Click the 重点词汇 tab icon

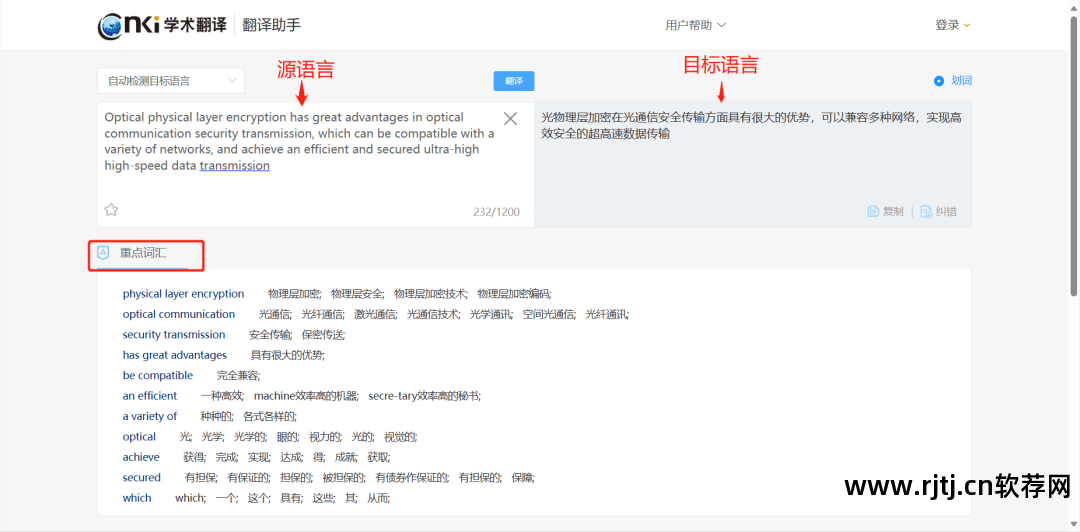click(x=104, y=252)
